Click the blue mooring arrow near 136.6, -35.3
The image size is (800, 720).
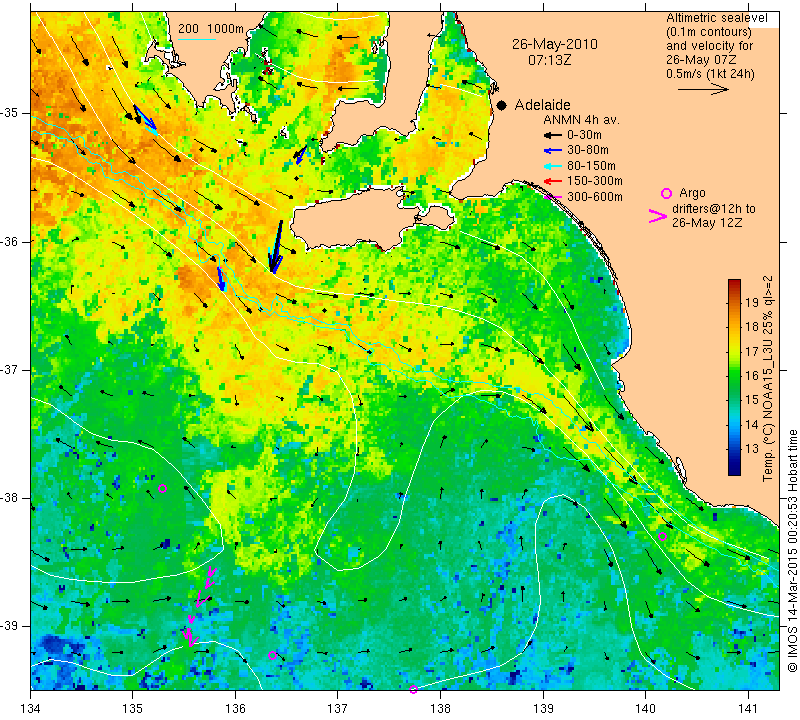coord(301,155)
